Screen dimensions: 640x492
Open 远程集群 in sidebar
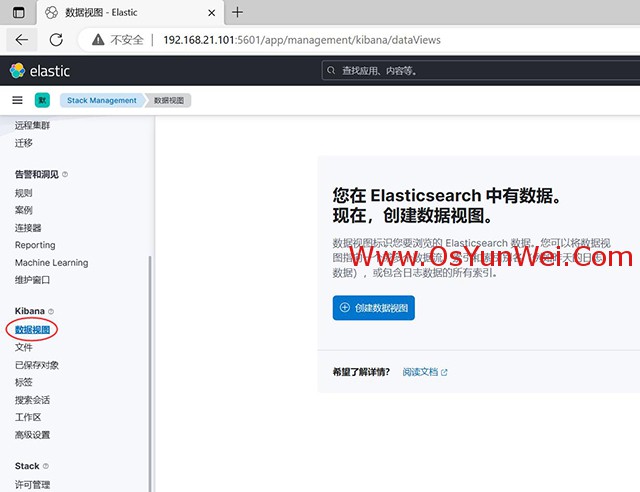coord(32,125)
